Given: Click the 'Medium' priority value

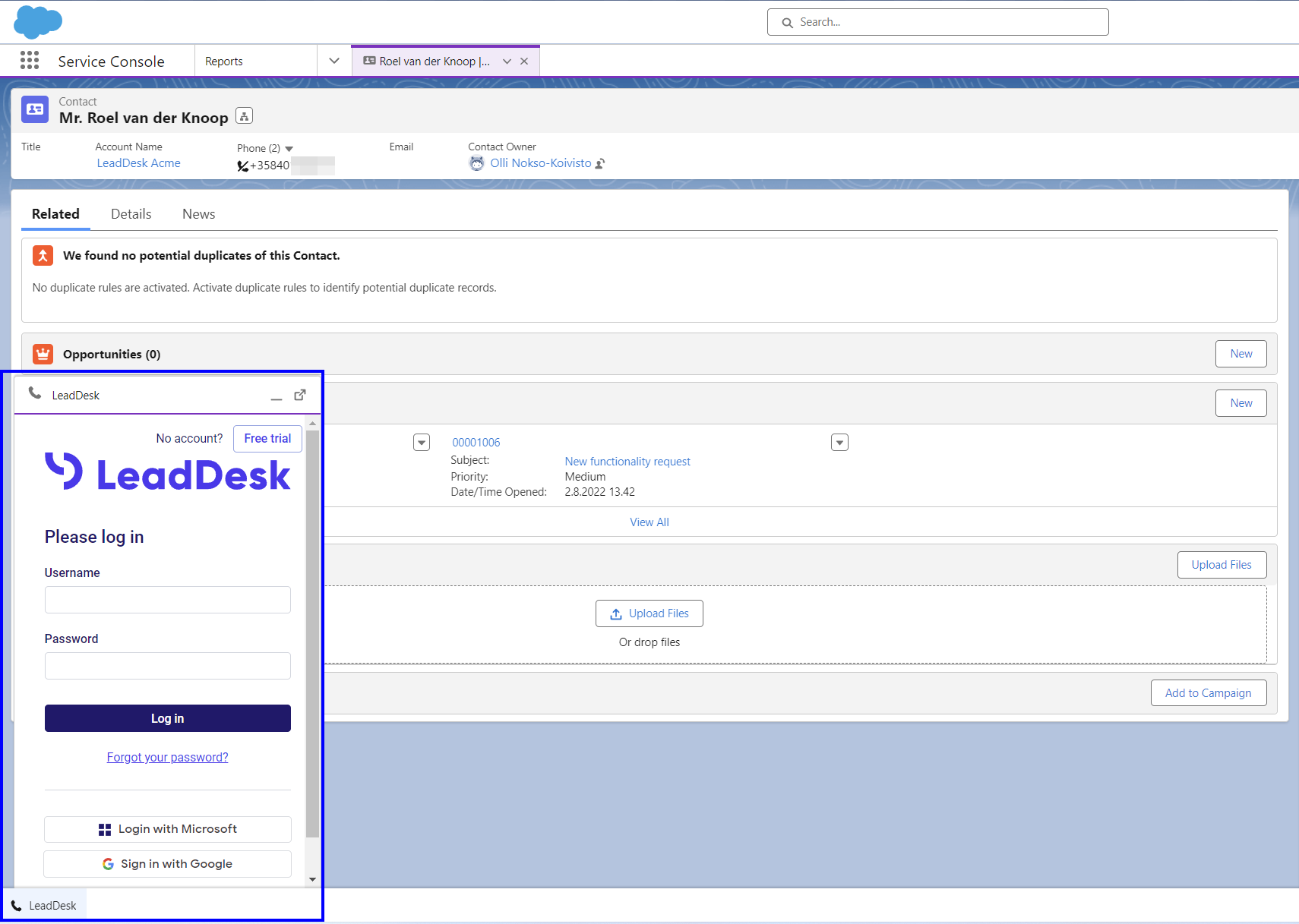Looking at the screenshot, I should click(x=585, y=477).
